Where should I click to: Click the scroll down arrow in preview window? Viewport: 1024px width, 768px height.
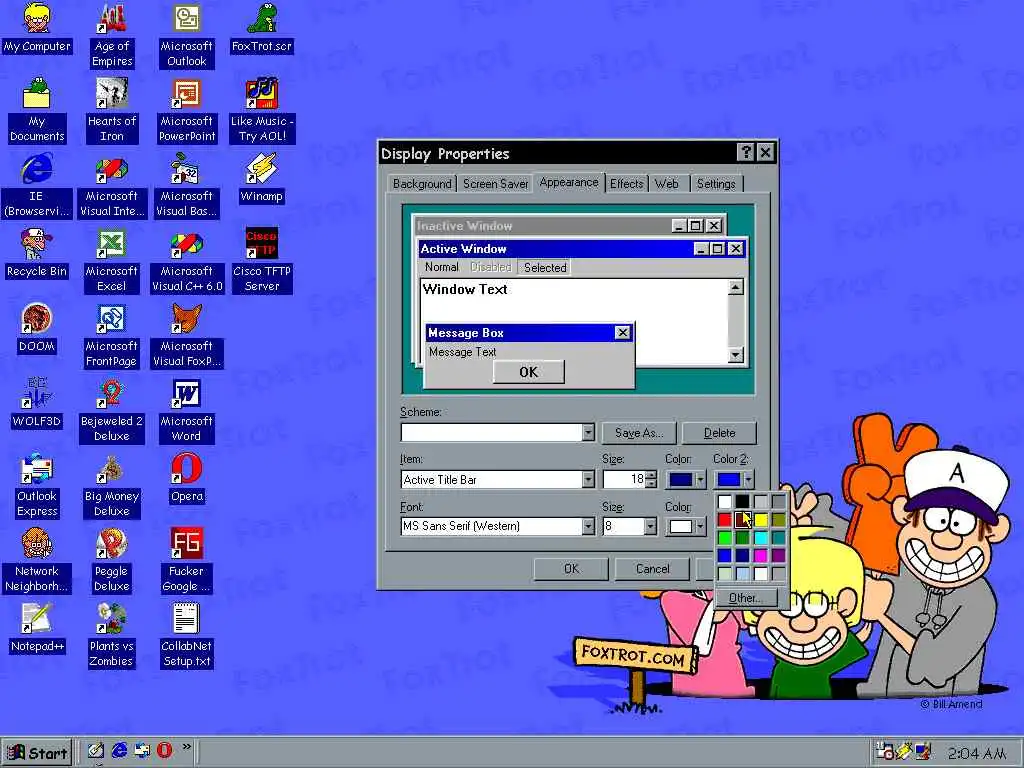coord(735,355)
